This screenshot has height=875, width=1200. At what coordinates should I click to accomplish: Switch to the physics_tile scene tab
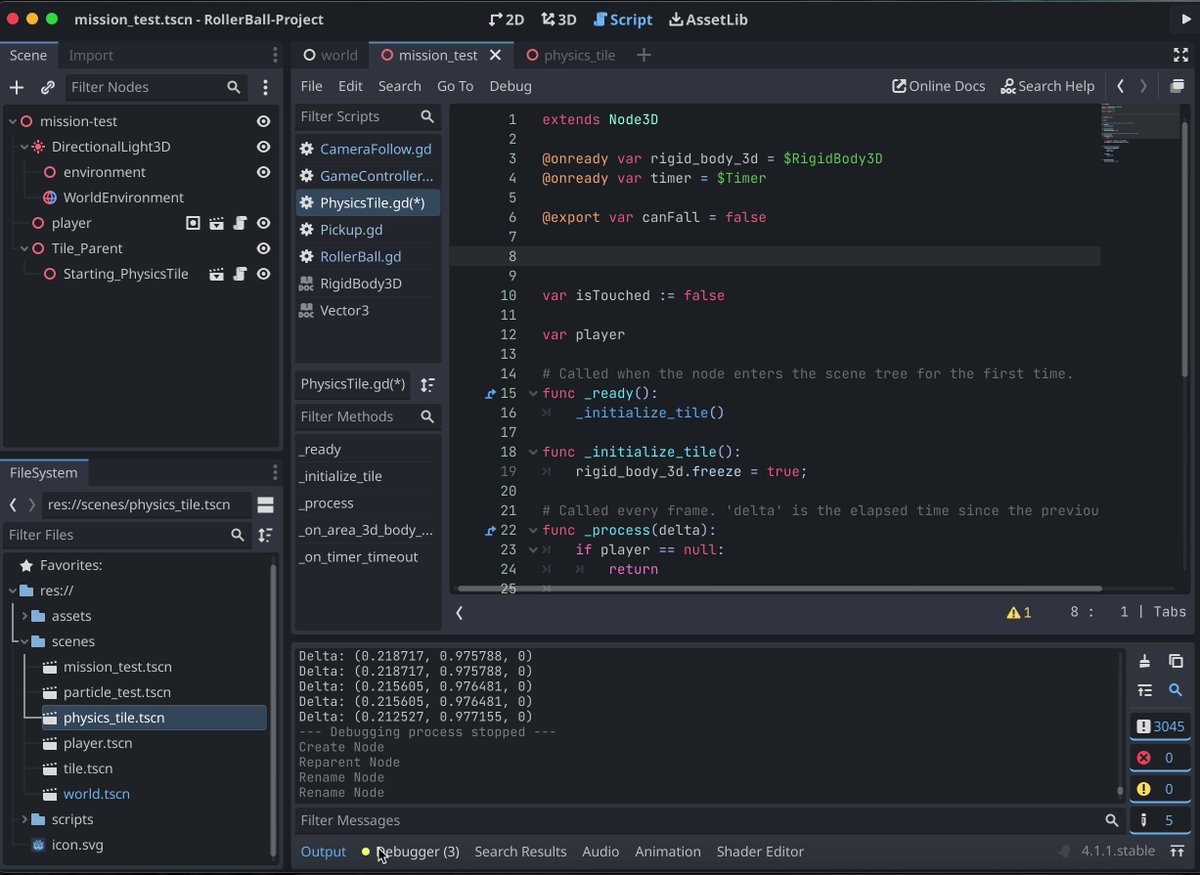click(571, 55)
